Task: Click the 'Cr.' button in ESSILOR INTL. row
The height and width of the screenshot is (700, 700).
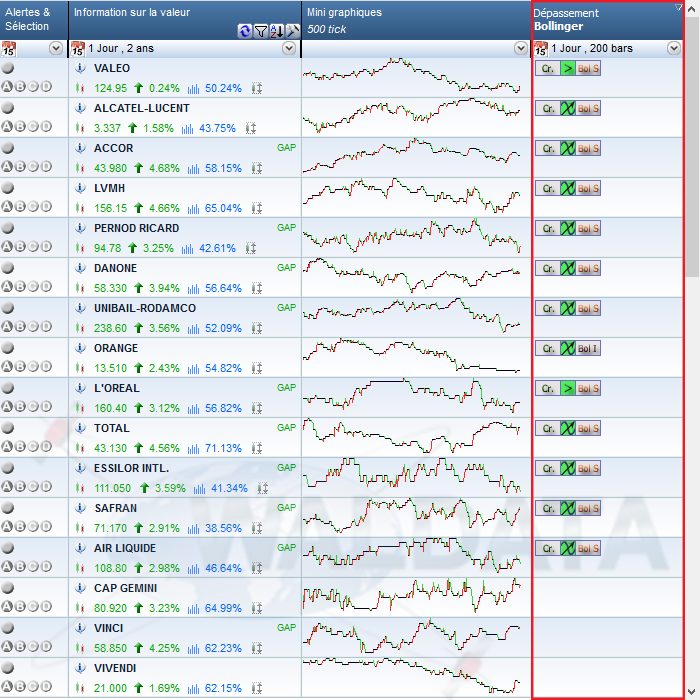Action: pyautogui.click(x=548, y=468)
